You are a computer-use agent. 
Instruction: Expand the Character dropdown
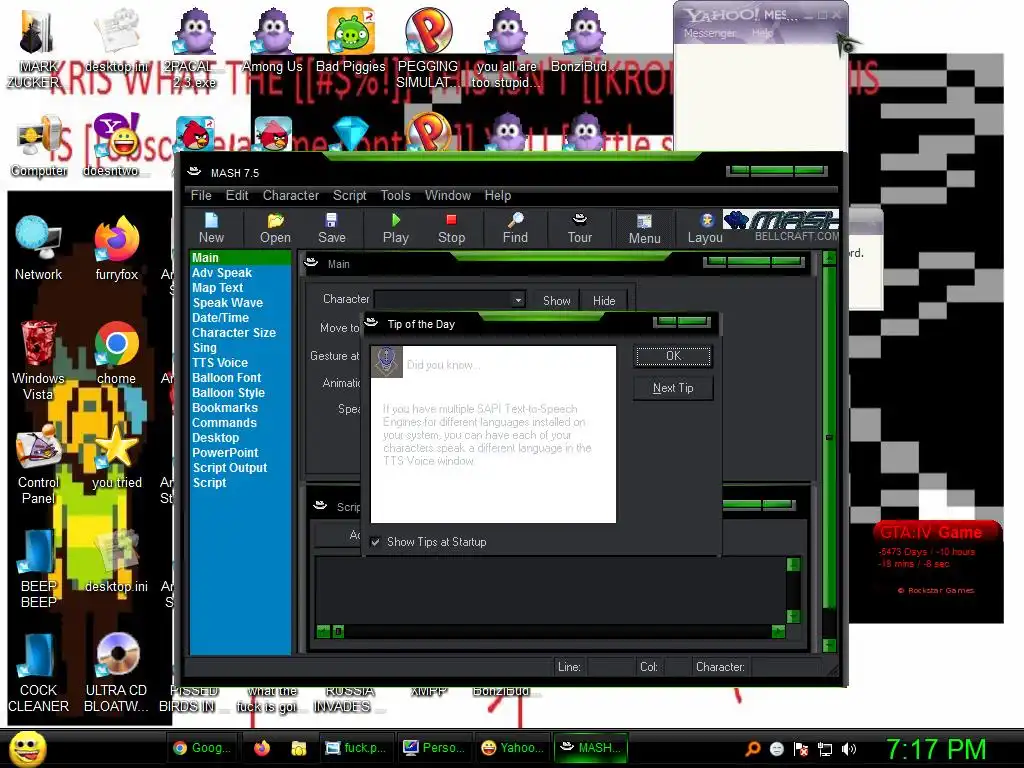(x=518, y=300)
